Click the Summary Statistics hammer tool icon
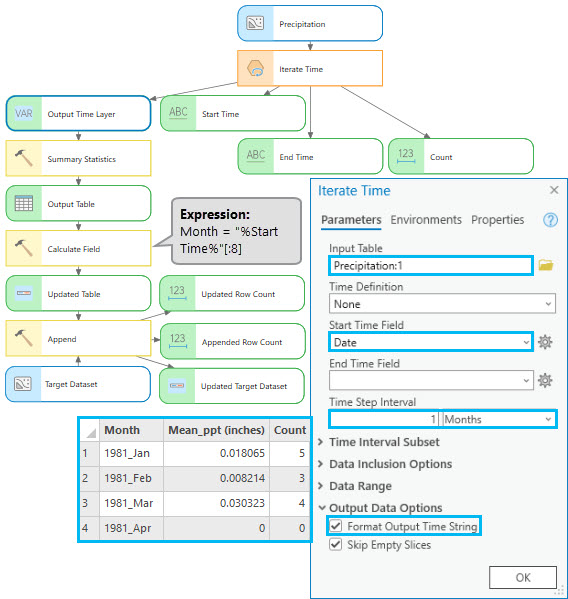 coord(24,158)
